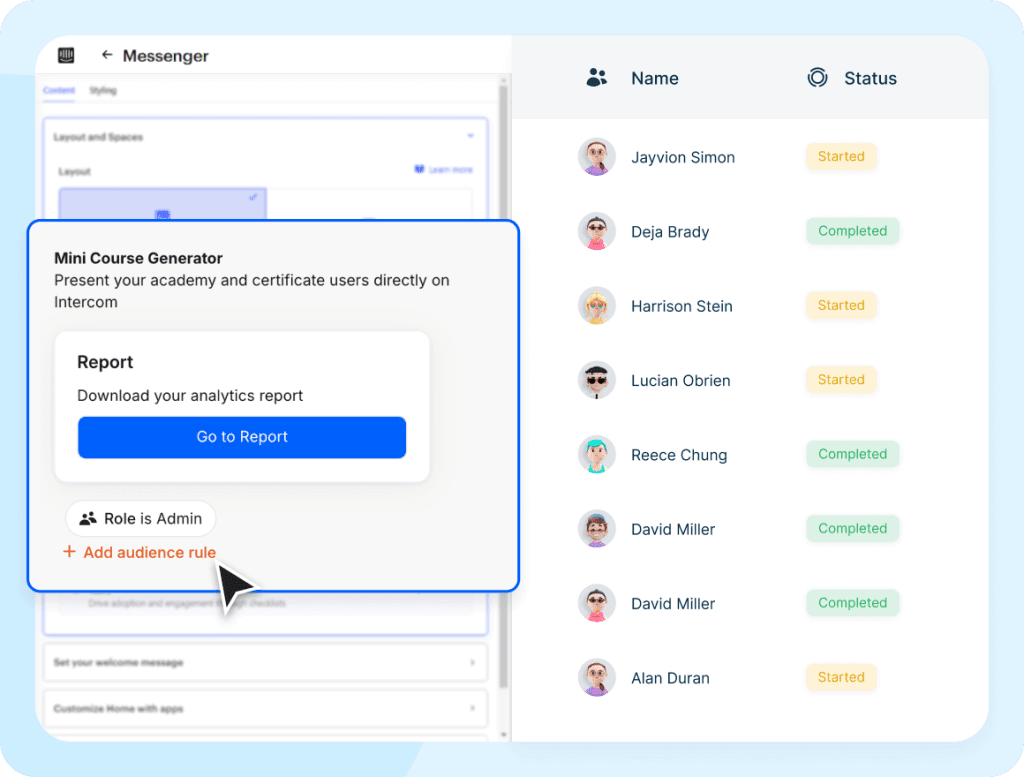Screen dimensions: 1024x777
Task: Select Reece Chung's avatar
Action: coord(597,454)
